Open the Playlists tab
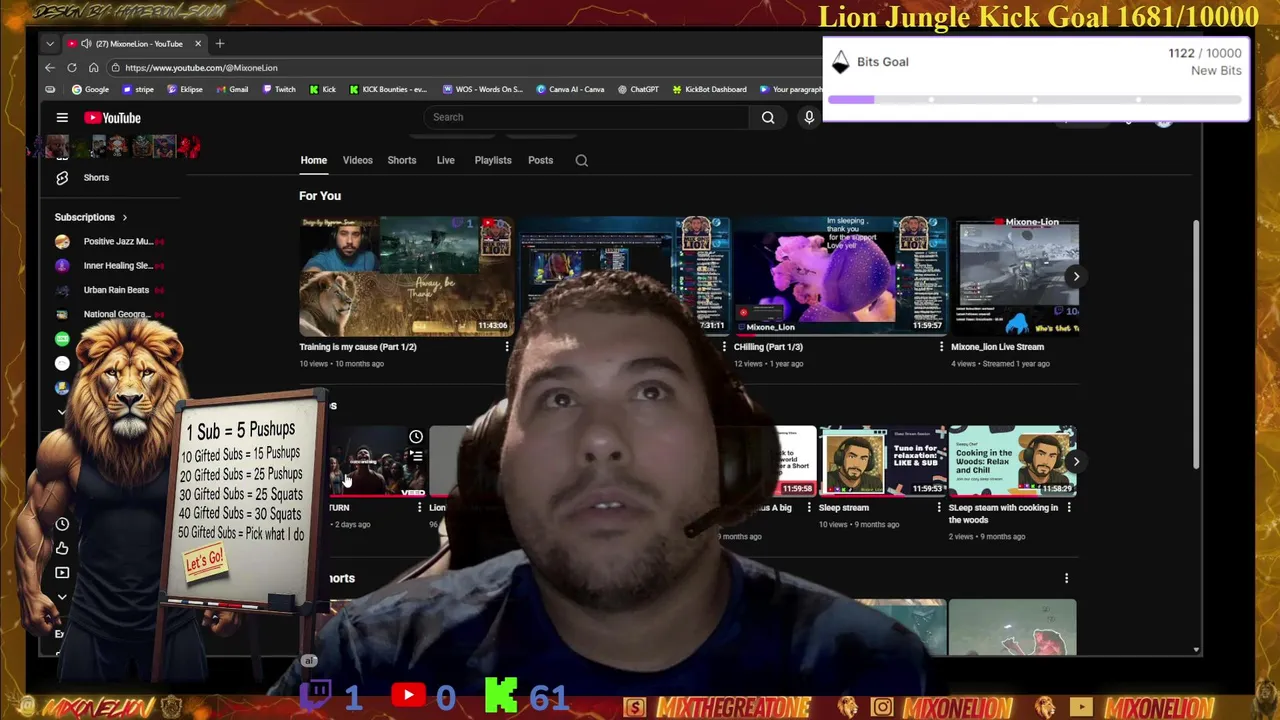The width and height of the screenshot is (1280, 720). pos(493,160)
